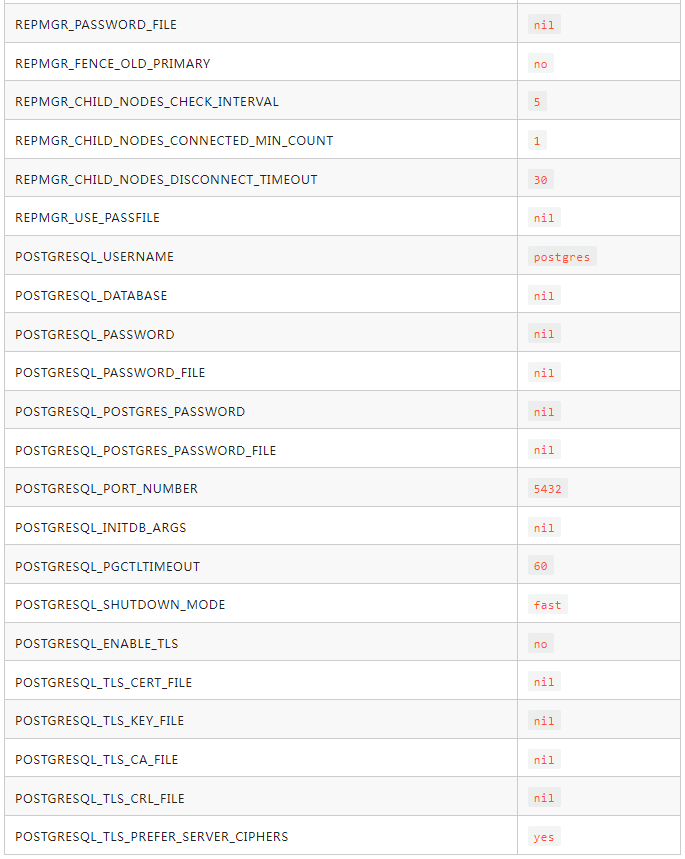Click the REPMGR_CHILD_NODES_CONNECTED_MIN_COUNT cell

tap(174, 141)
